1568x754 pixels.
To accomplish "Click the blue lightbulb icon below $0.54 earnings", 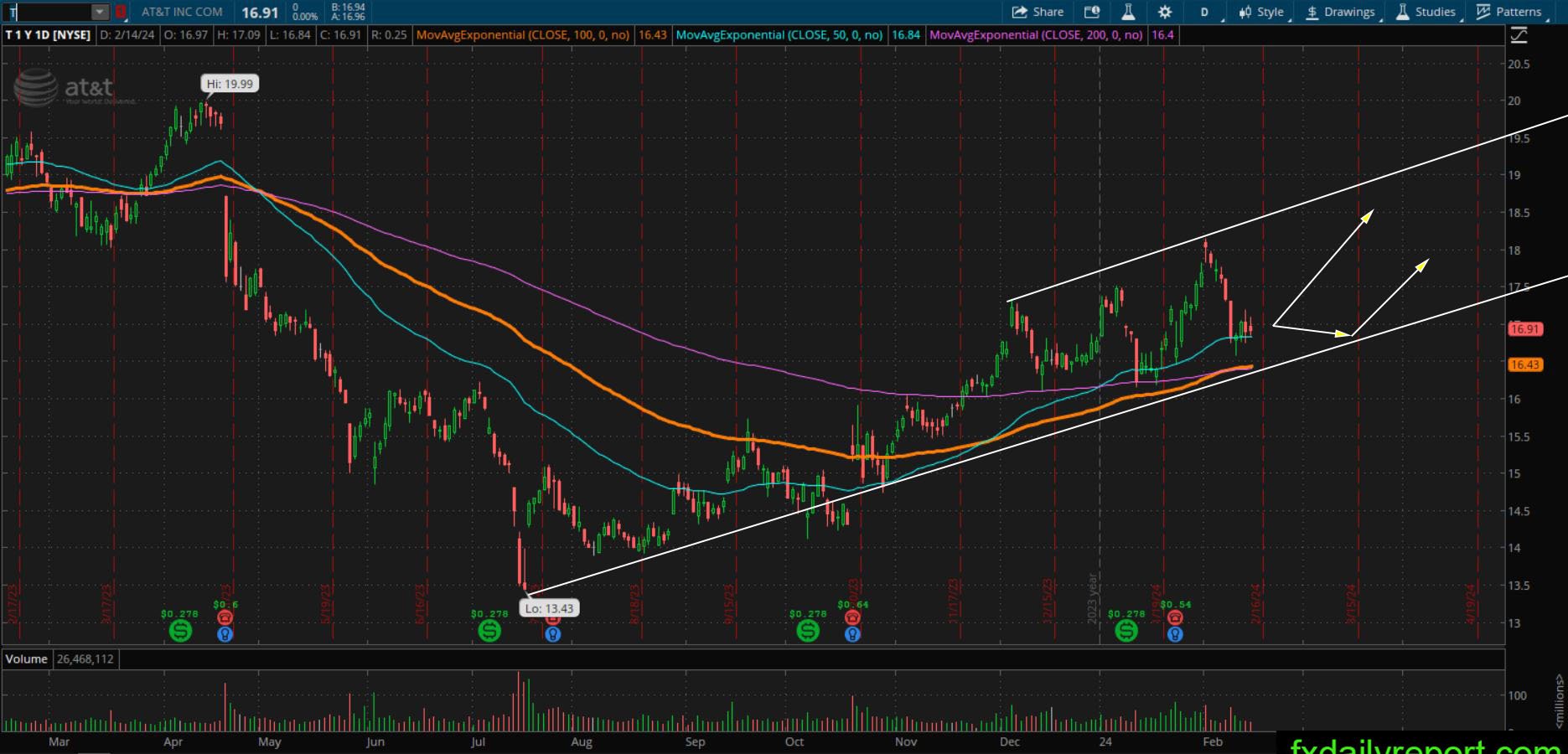I will [x=1175, y=634].
